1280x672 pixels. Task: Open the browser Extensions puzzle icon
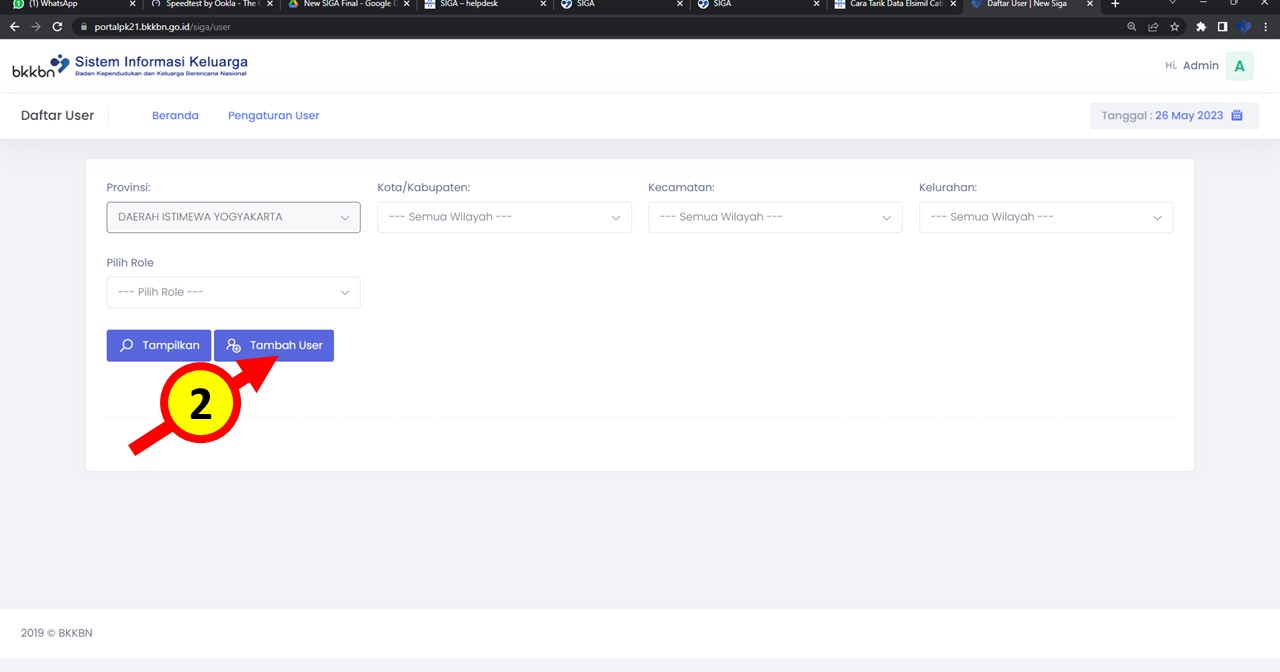[1200, 26]
